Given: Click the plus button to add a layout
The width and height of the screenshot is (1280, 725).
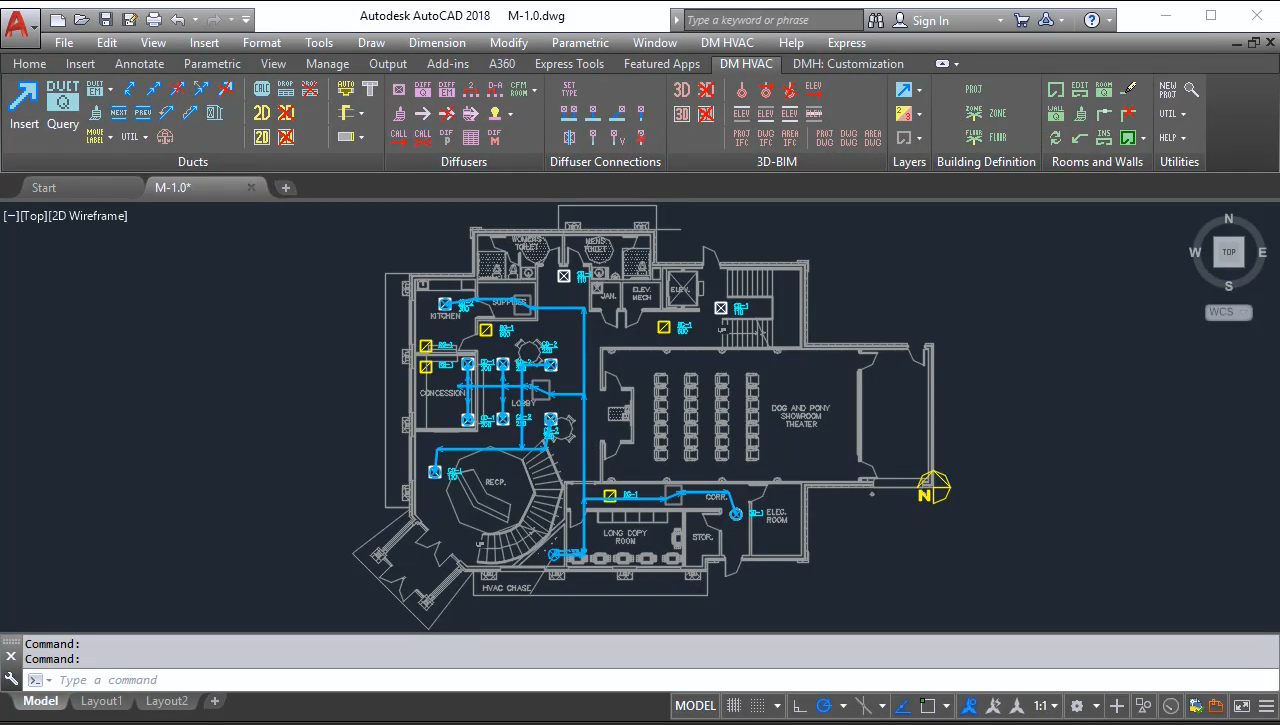Looking at the screenshot, I should click(x=214, y=701).
